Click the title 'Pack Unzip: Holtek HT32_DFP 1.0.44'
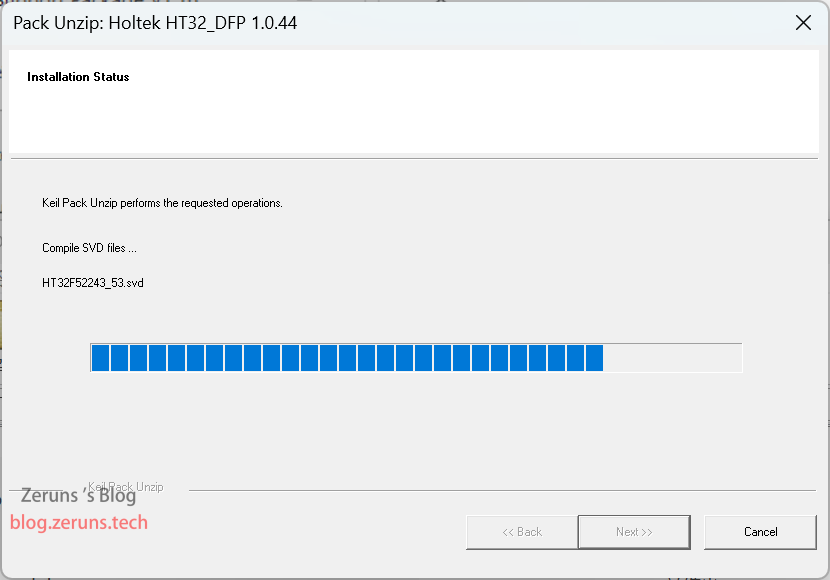This screenshot has width=830, height=580. (x=155, y=23)
